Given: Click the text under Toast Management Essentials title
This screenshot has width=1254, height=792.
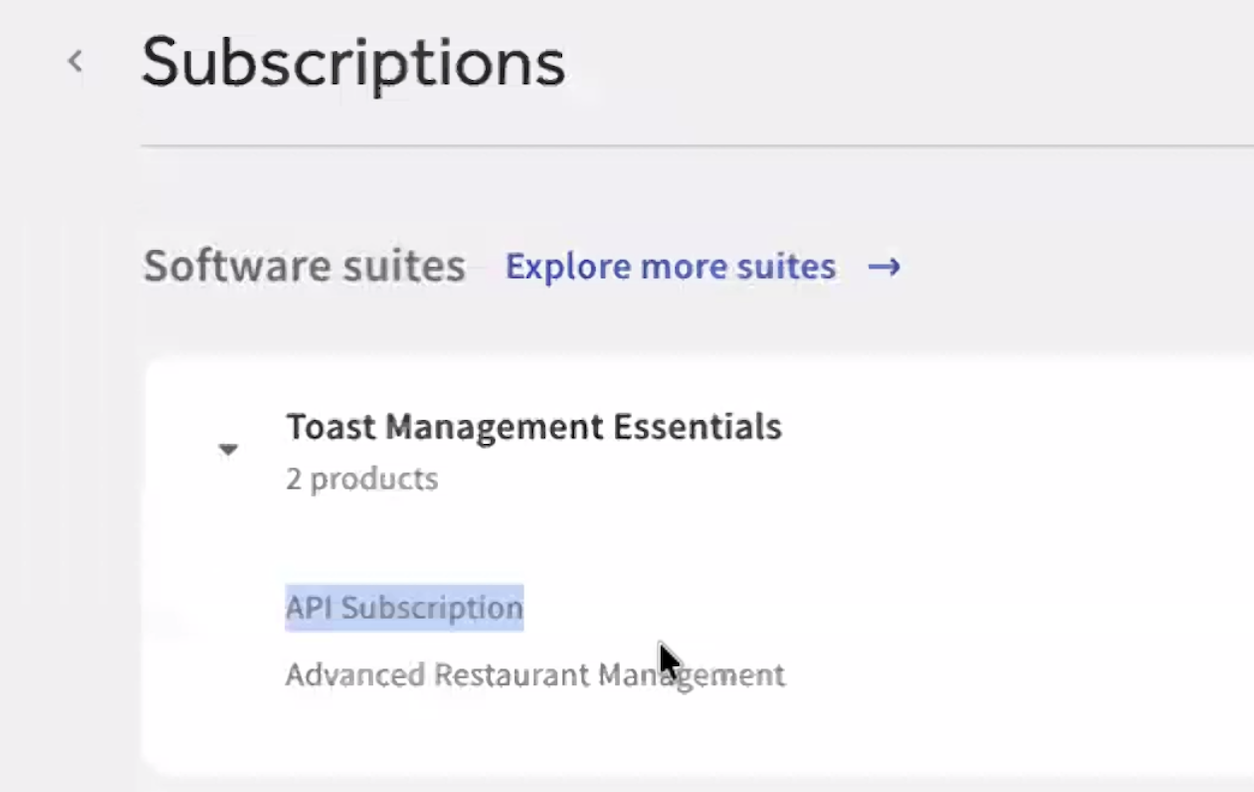Looking at the screenshot, I should pyautogui.click(x=361, y=479).
